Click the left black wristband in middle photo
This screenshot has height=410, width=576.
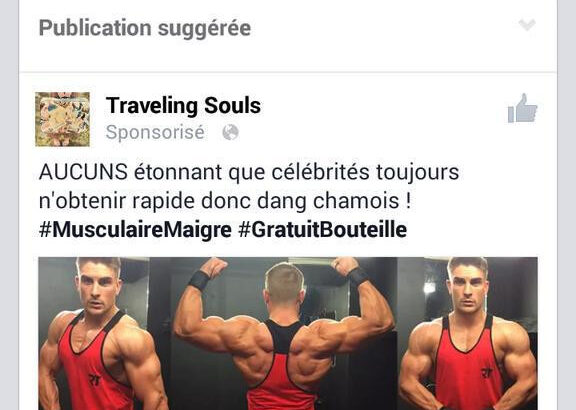tap(199, 281)
